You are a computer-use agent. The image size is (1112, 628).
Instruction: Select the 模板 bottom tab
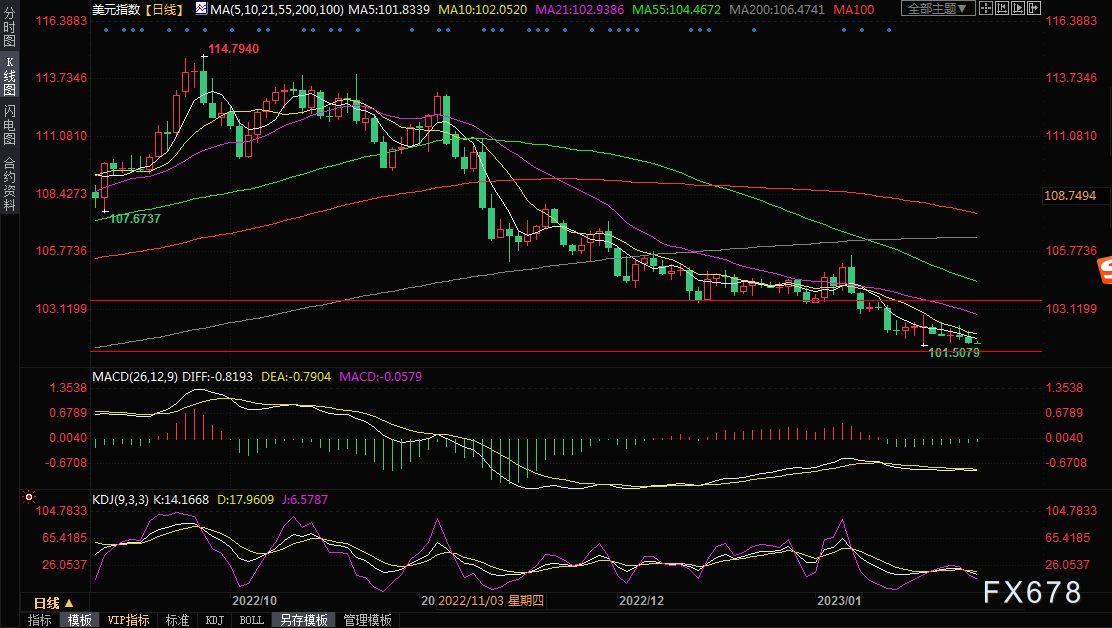79,620
